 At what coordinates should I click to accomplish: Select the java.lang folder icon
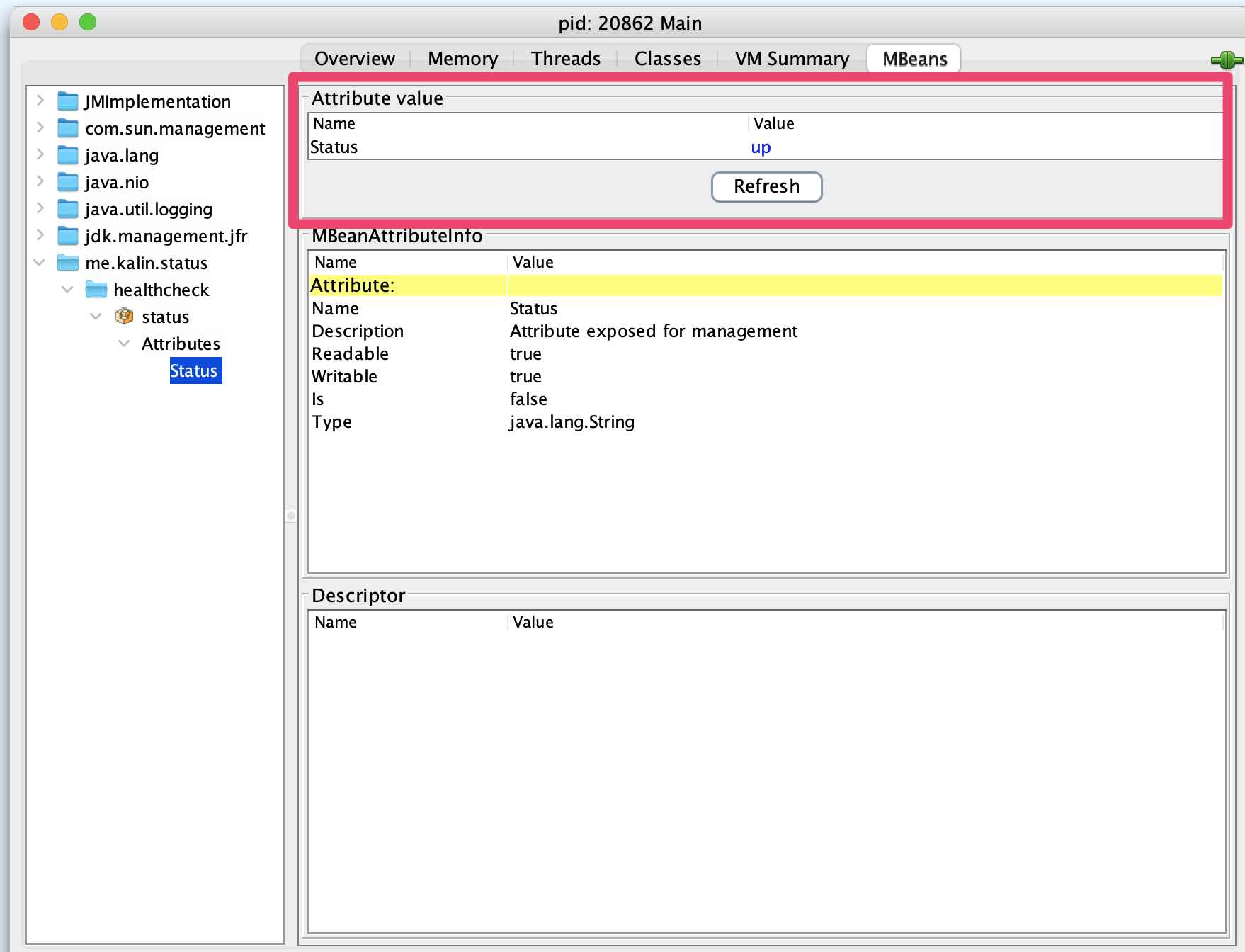68,155
